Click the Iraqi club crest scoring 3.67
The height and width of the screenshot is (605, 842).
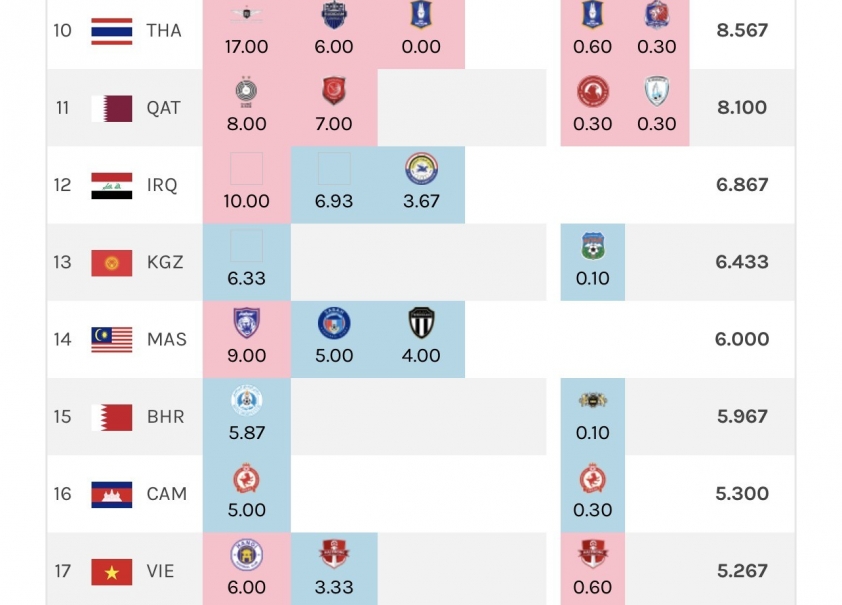[x=421, y=169]
